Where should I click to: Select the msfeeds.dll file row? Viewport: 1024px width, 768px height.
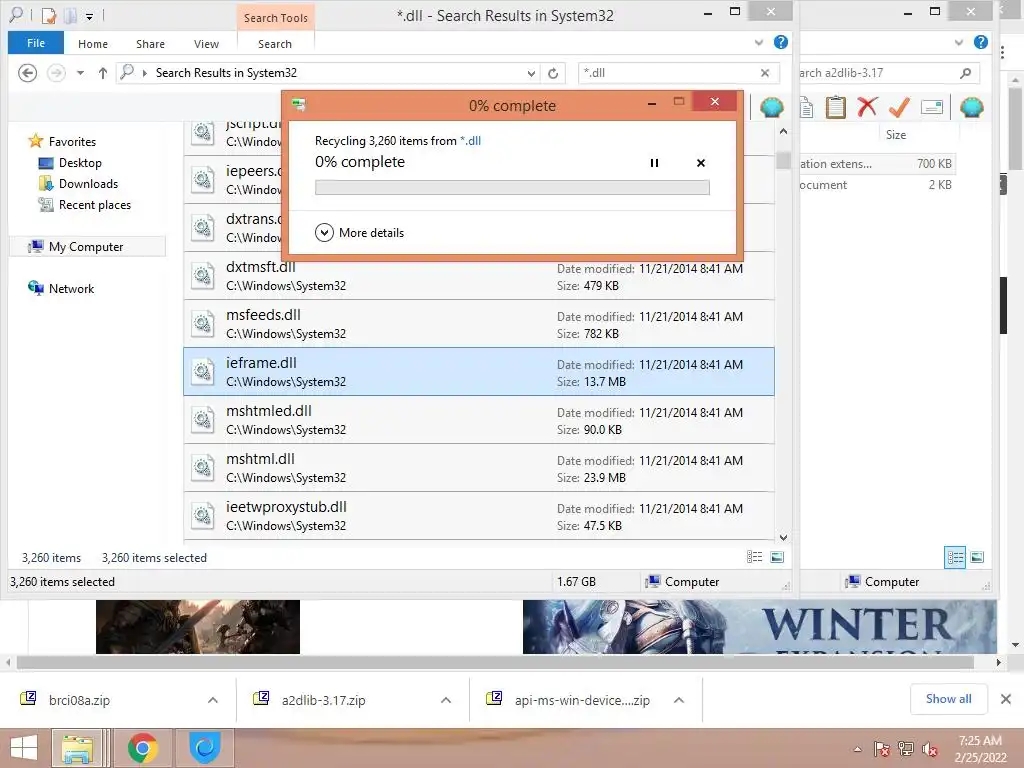[x=479, y=324]
